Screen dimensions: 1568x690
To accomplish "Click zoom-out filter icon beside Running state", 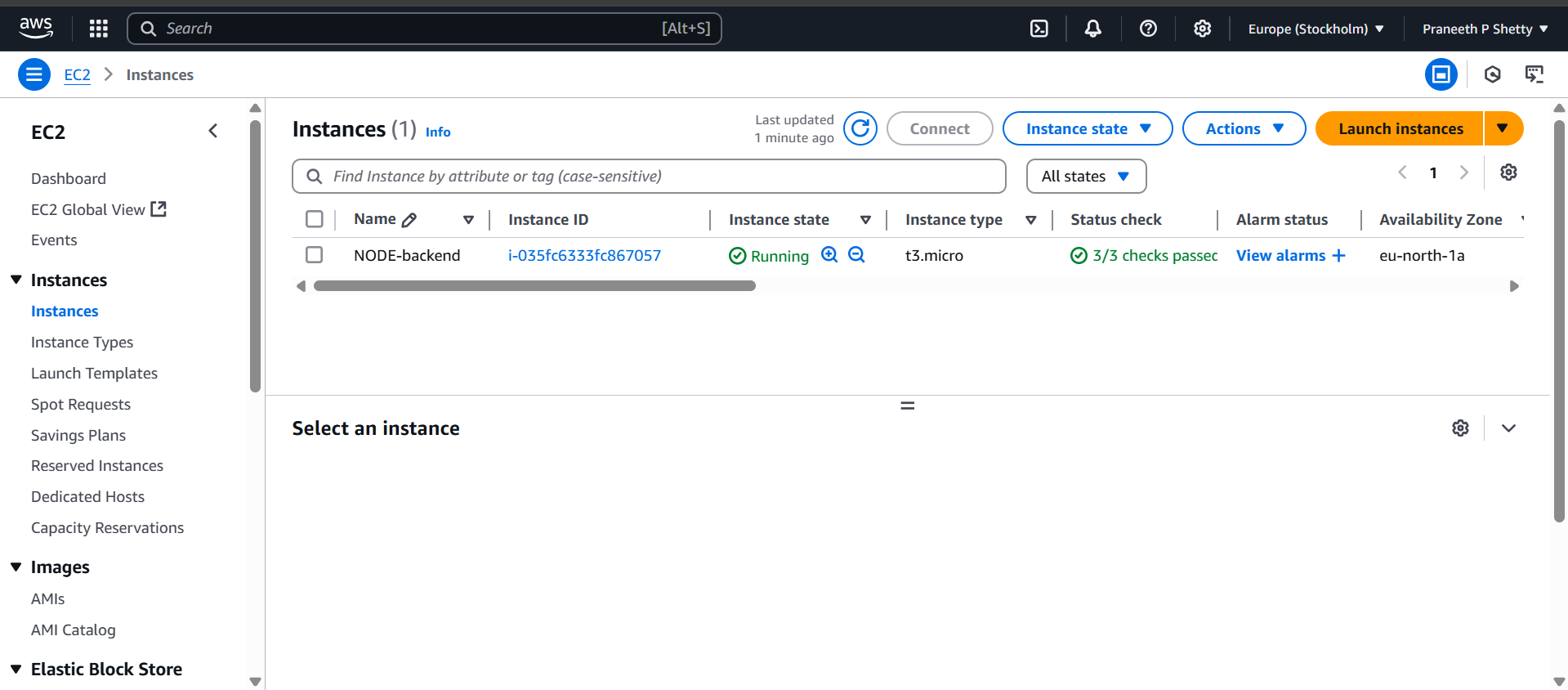I will [x=856, y=254].
